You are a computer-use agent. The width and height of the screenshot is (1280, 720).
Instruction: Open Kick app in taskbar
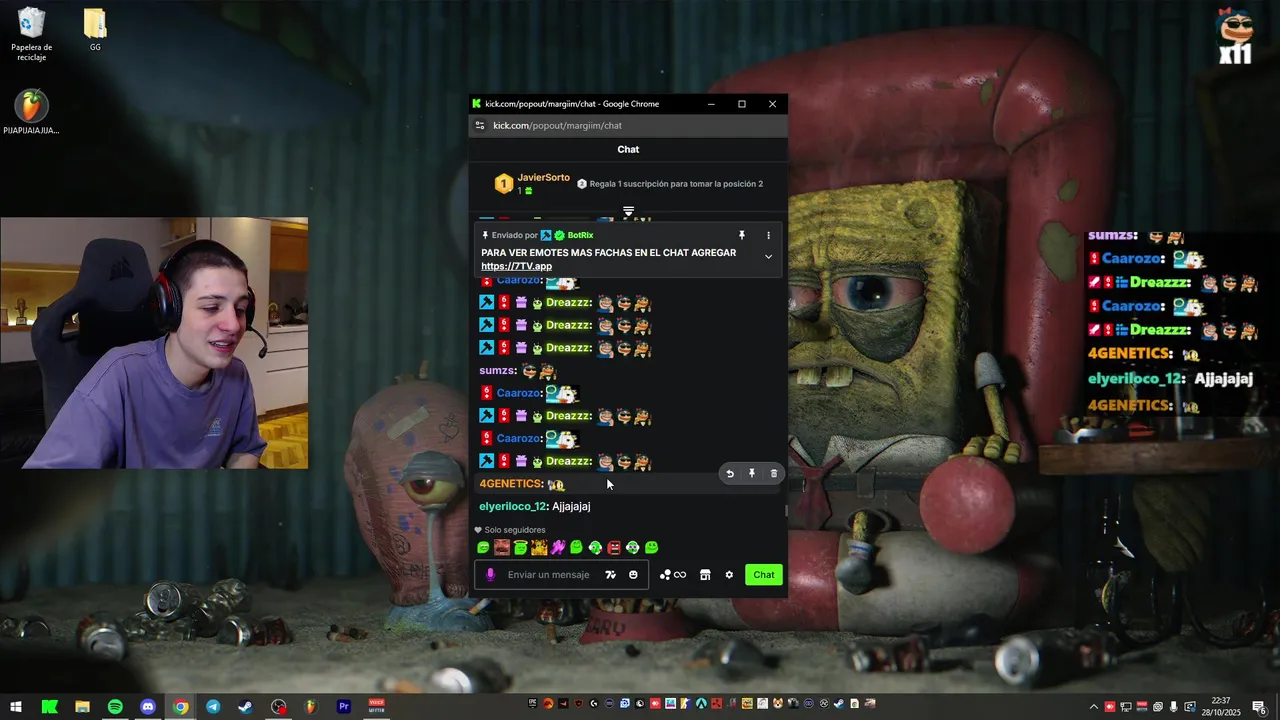(50, 707)
